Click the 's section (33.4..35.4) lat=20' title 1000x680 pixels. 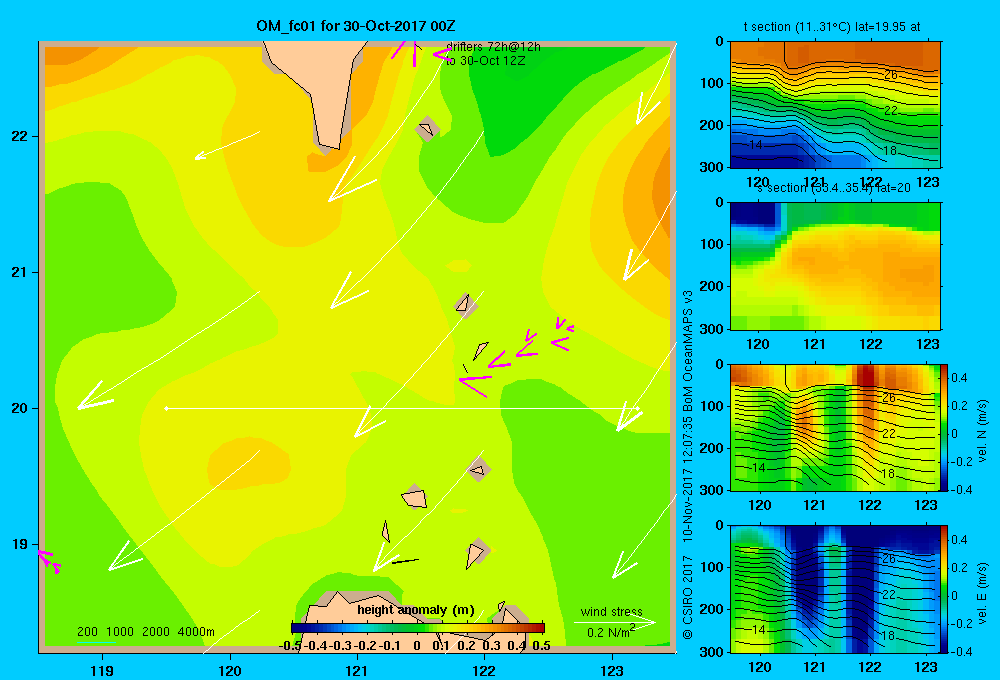(832, 188)
